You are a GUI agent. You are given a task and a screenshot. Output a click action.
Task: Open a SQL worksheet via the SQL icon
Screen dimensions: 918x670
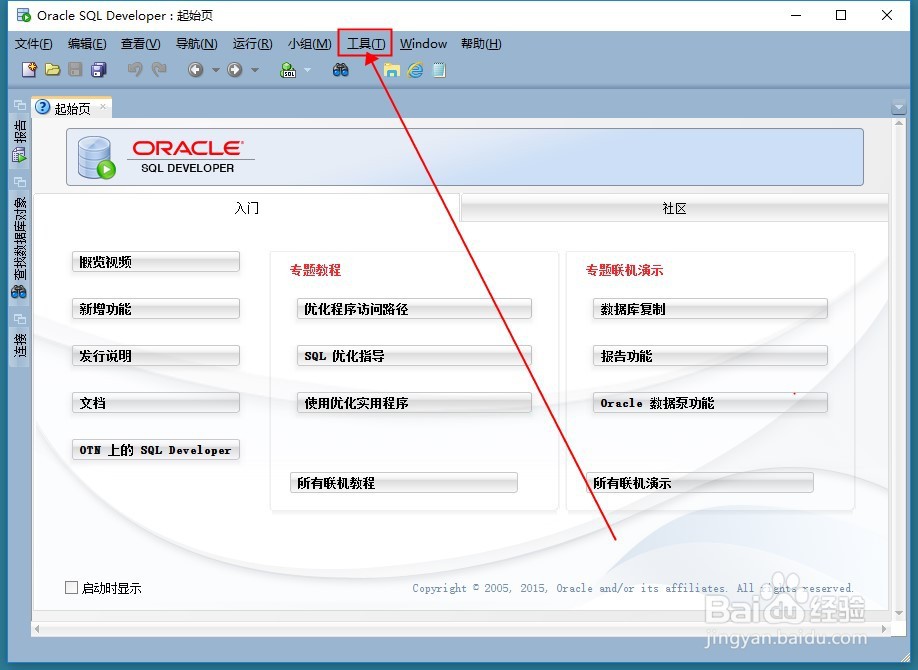pos(289,70)
